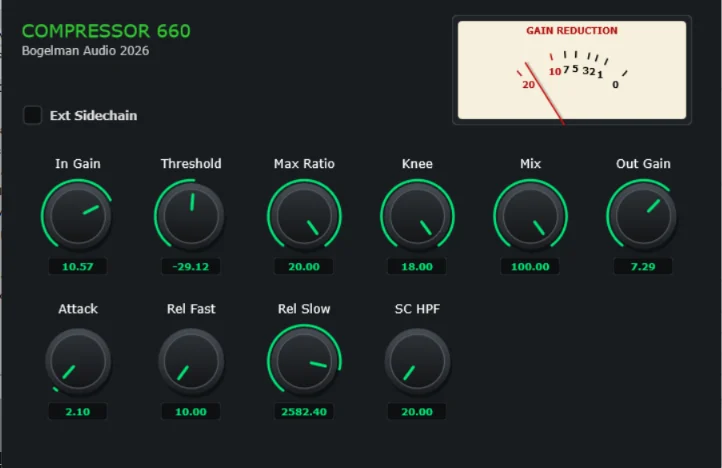Click the Threshold knob
This screenshot has height=468, width=722.
tap(191, 216)
